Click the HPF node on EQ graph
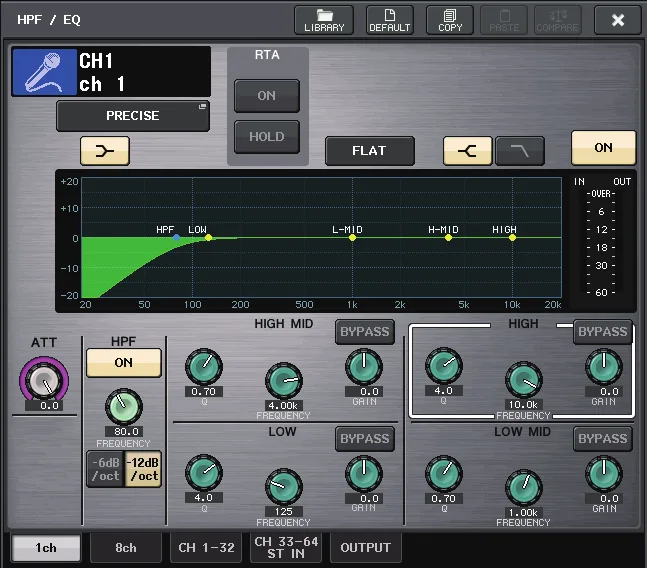Image resolution: width=647 pixels, height=568 pixels. tap(177, 238)
